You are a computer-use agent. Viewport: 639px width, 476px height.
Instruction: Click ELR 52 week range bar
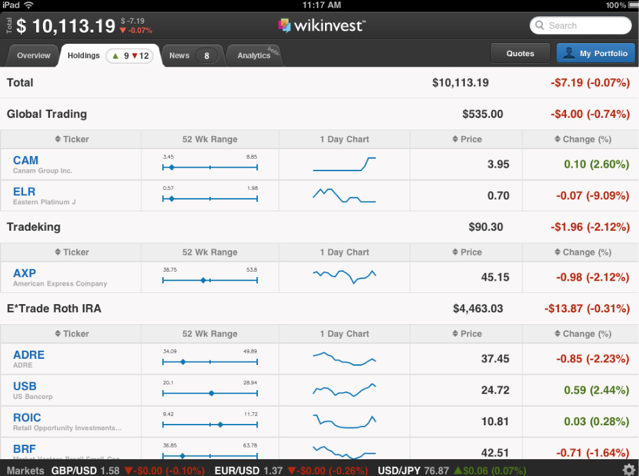click(210, 198)
